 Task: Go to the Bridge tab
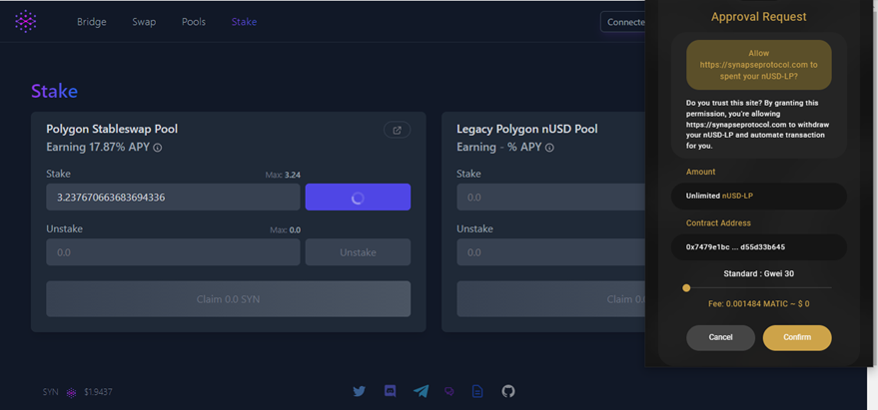[91, 22]
